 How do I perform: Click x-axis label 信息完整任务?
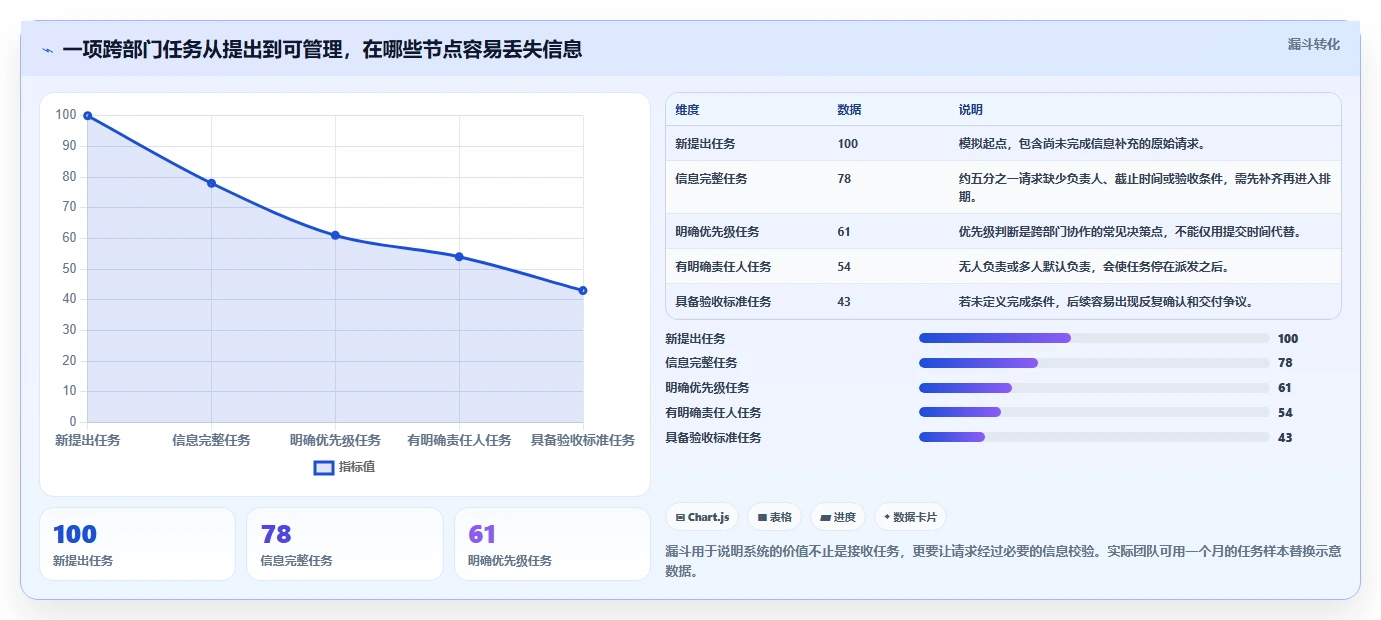click(211, 440)
